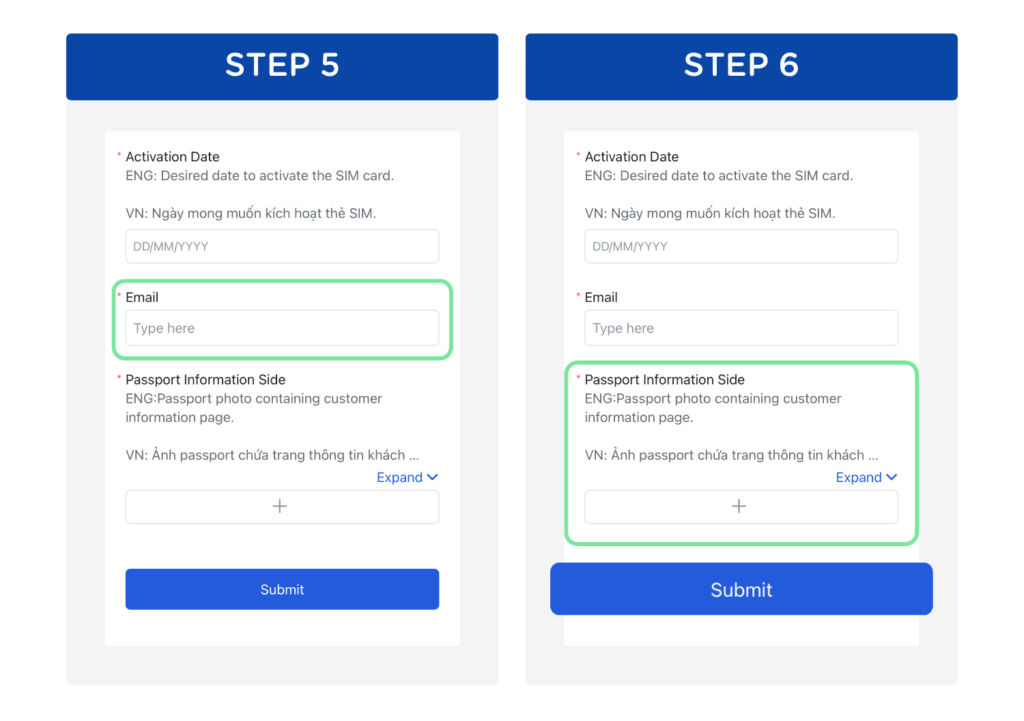Expand passport description in Step 6 form

(x=866, y=478)
